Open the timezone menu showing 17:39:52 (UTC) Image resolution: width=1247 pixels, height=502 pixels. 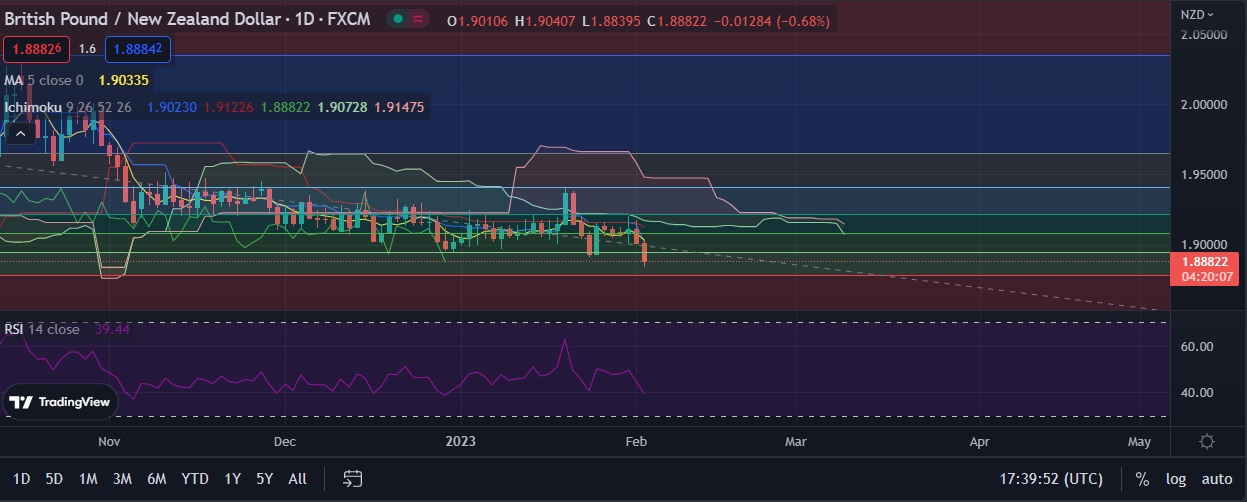pyautogui.click(x=1058, y=479)
